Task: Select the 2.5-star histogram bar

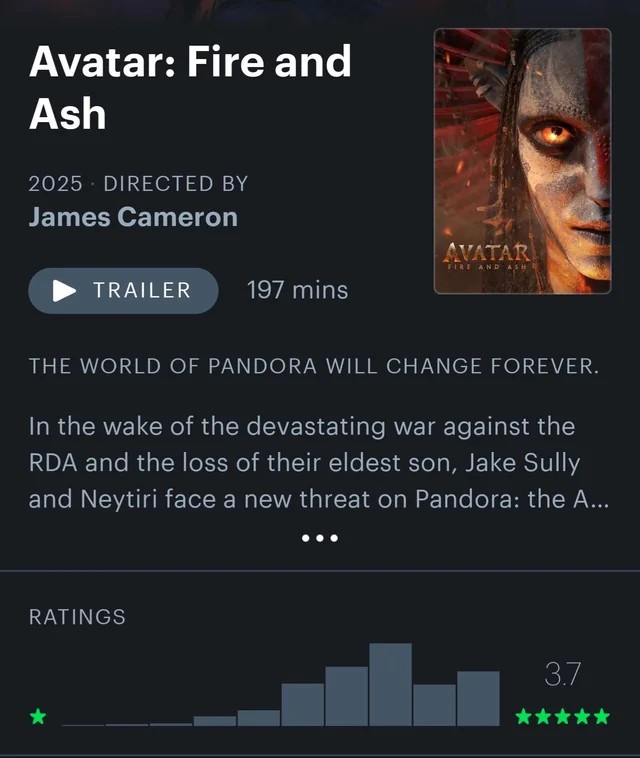Action: coord(259,717)
